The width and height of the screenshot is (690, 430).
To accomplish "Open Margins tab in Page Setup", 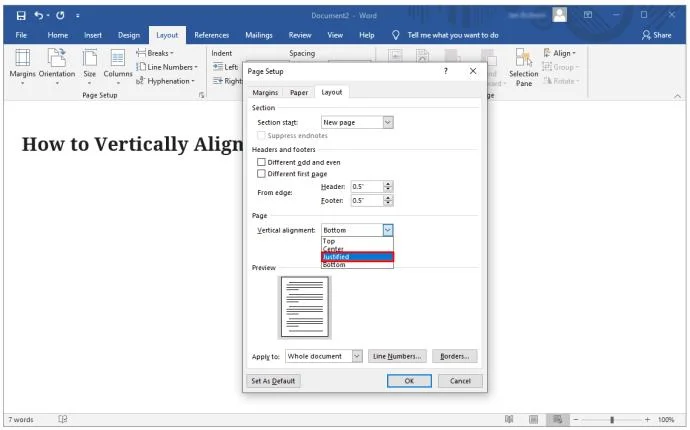I will [x=265, y=92].
